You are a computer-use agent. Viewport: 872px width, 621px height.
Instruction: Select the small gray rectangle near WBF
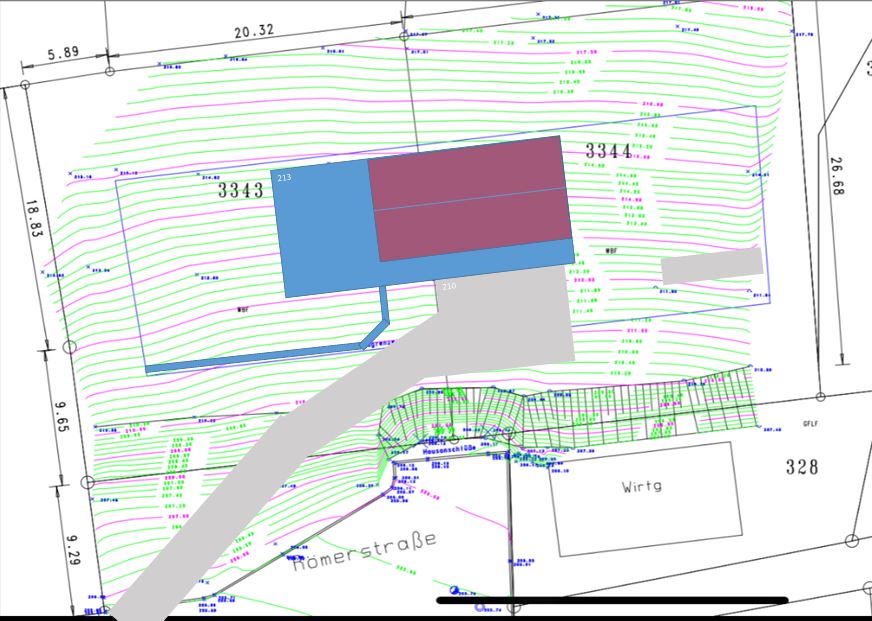coord(711,266)
